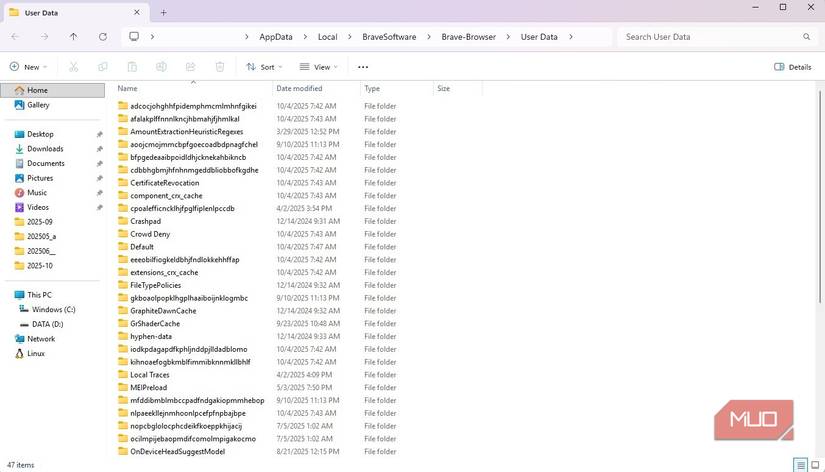Click the search magnifier icon
The width and height of the screenshot is (825, 472).
[807, 37]
